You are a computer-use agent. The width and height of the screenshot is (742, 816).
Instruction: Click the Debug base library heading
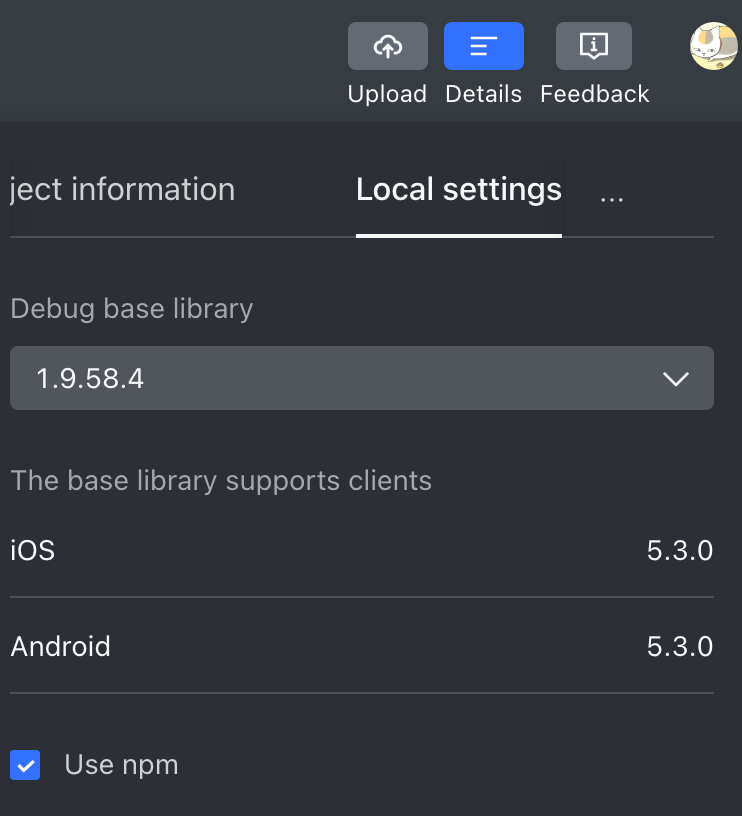132,309
